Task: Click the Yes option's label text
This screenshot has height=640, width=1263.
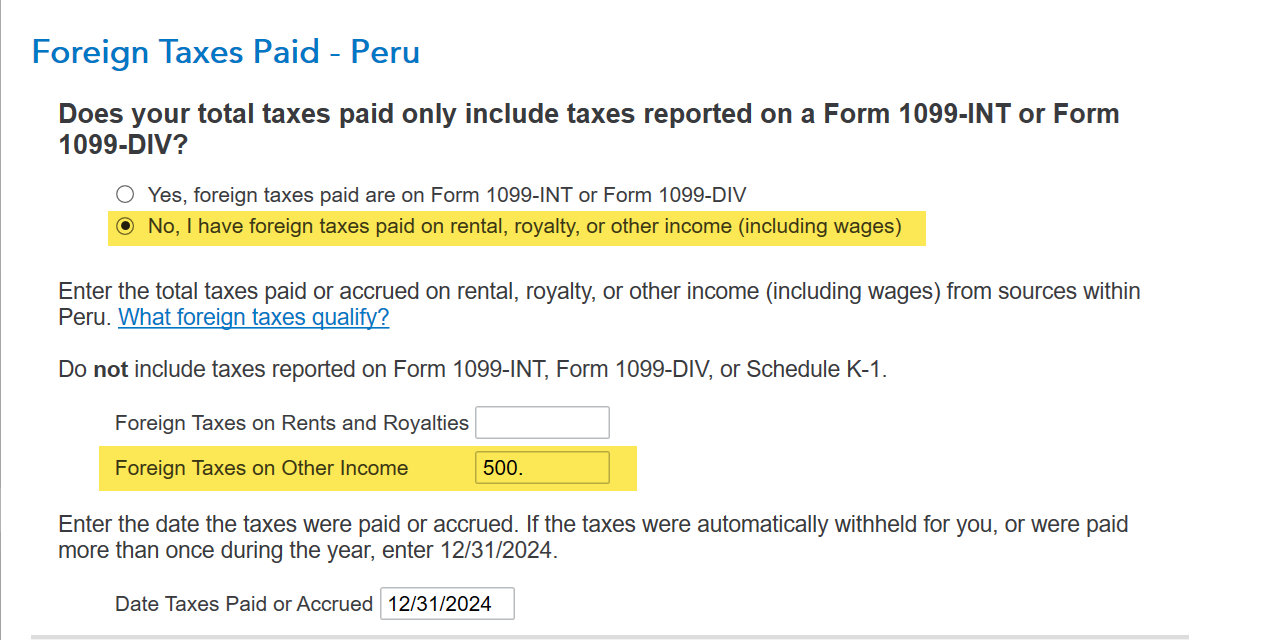Action: 447,194
